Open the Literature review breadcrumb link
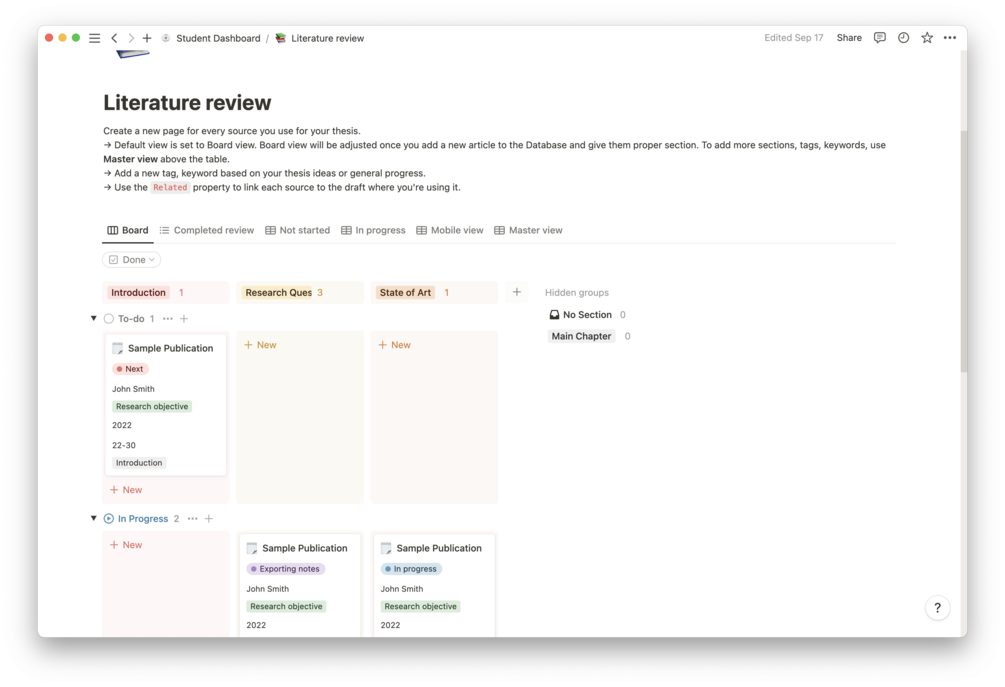1005x687 pixels. pos(328,38)
